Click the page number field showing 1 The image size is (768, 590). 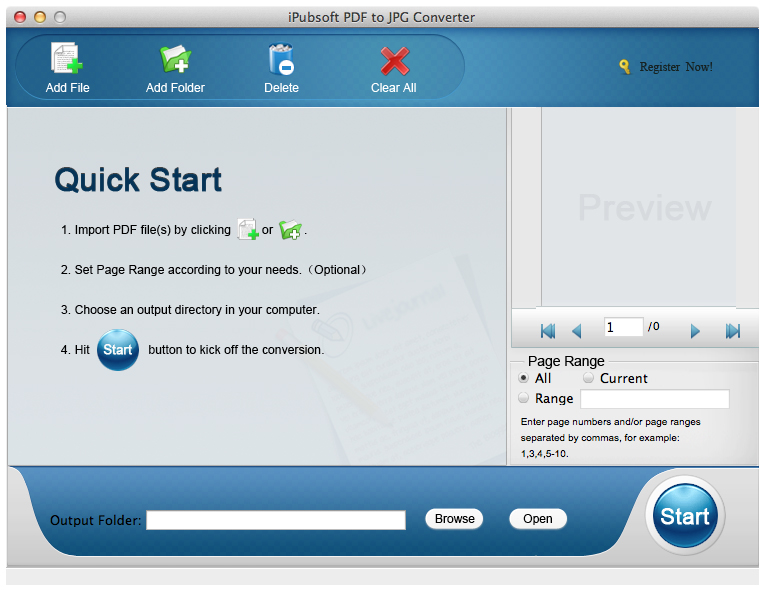coord(624,327)
